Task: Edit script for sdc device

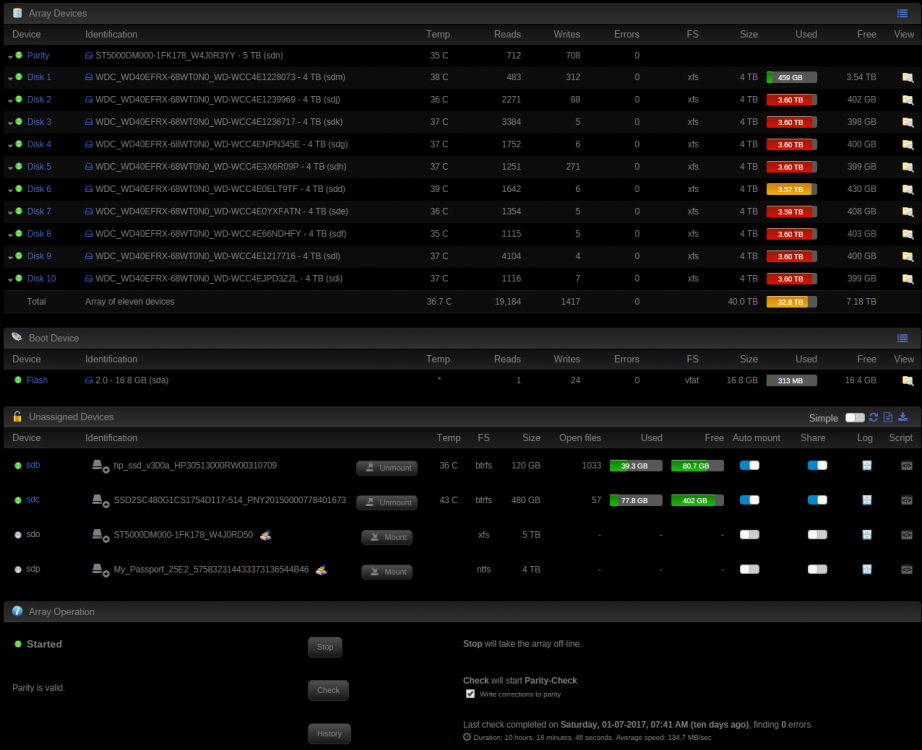Action: coord(907,500)
